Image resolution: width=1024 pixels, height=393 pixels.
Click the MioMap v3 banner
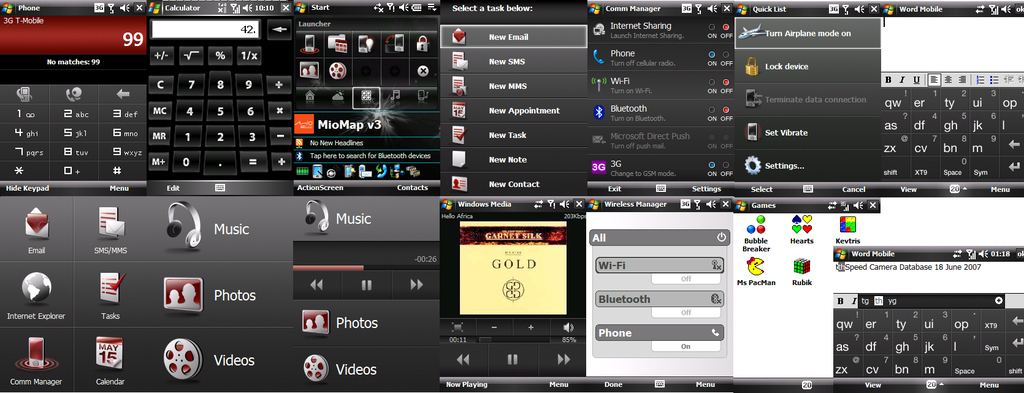point(366,124)
